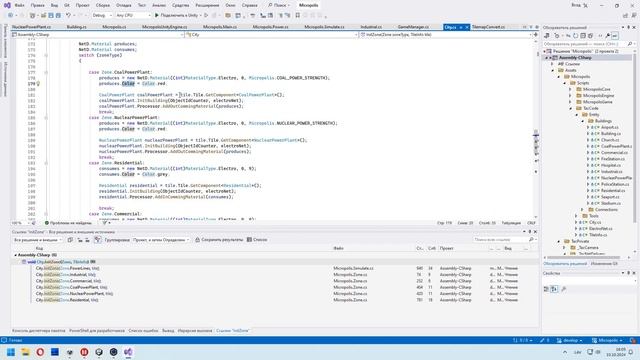Collapse the Assembly-CSharp group in the references list
Image resolution: width=640 pixels, height=360 pixels.
point(16,255)
